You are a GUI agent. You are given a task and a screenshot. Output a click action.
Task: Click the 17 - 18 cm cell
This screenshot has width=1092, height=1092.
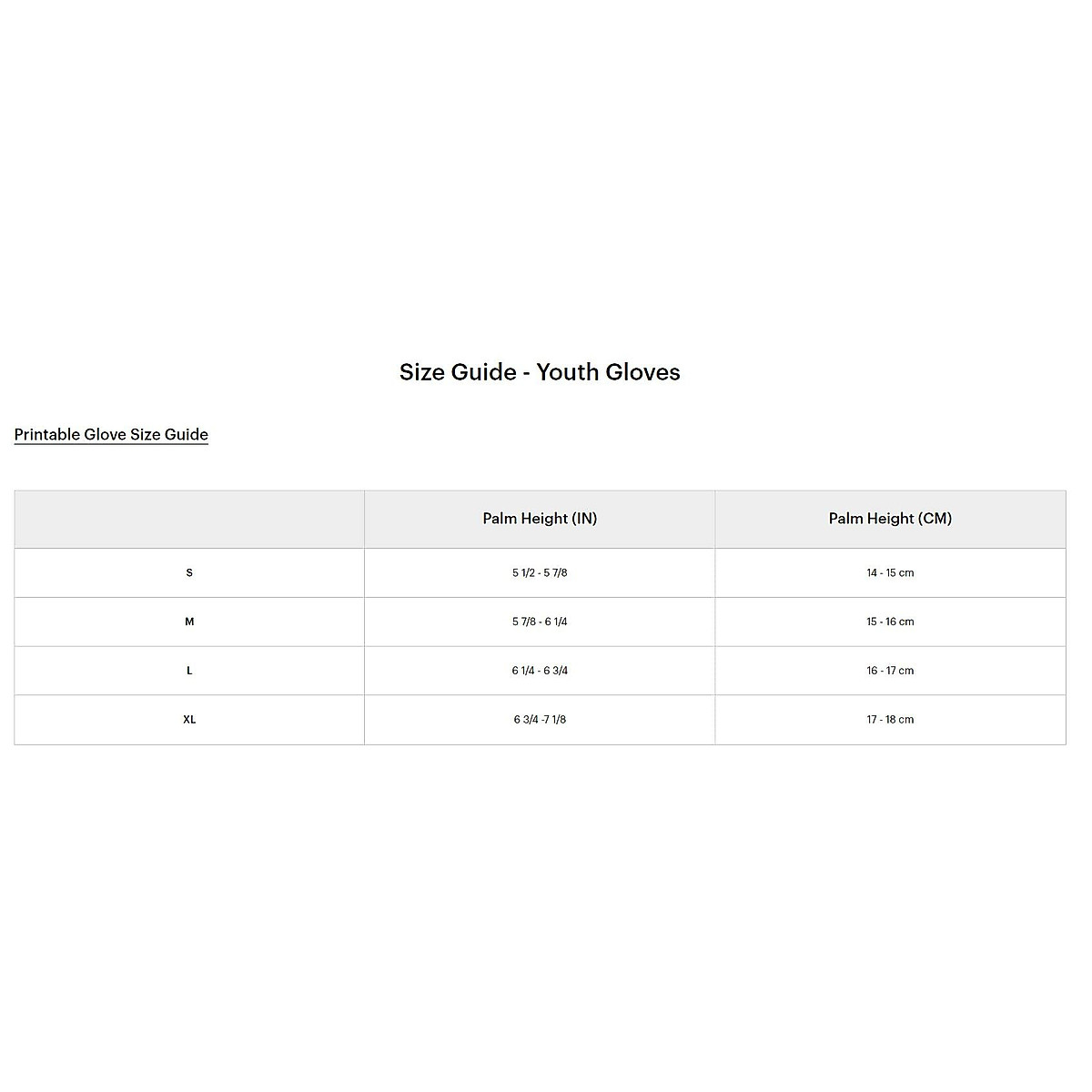pyautogui.click(x=890, y=720)
